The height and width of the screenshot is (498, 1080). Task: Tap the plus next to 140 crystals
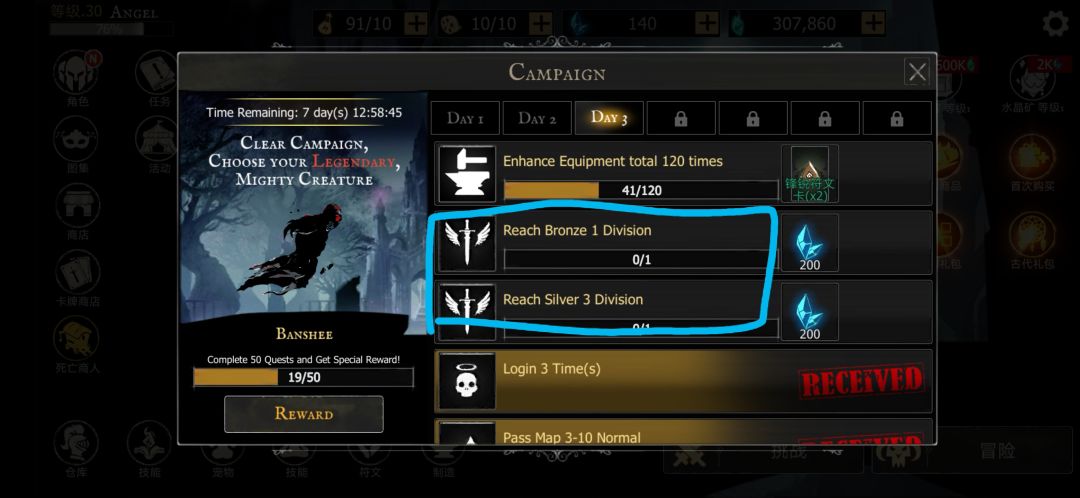(x=707, y=23)
